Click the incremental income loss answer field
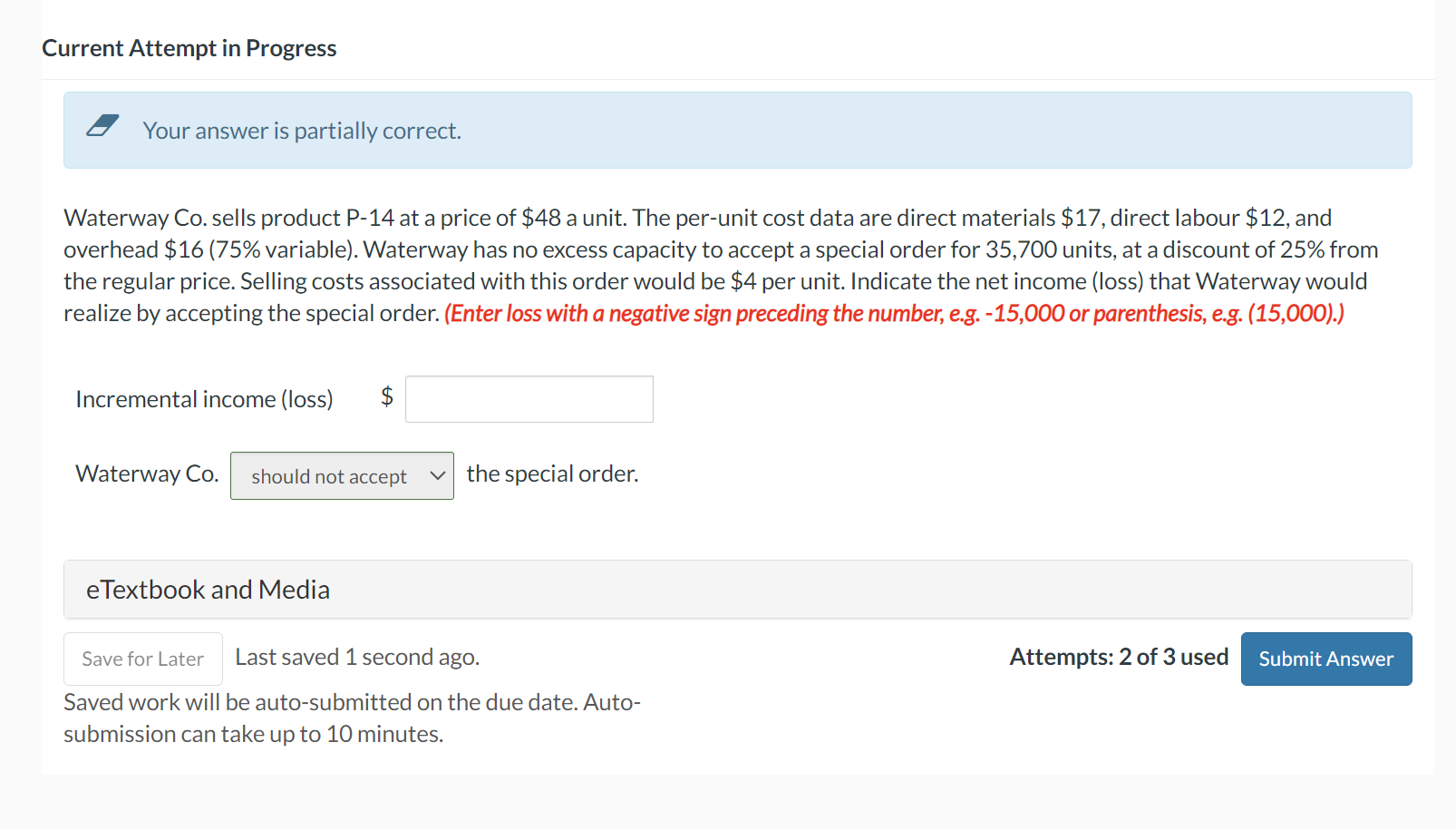 529,398
